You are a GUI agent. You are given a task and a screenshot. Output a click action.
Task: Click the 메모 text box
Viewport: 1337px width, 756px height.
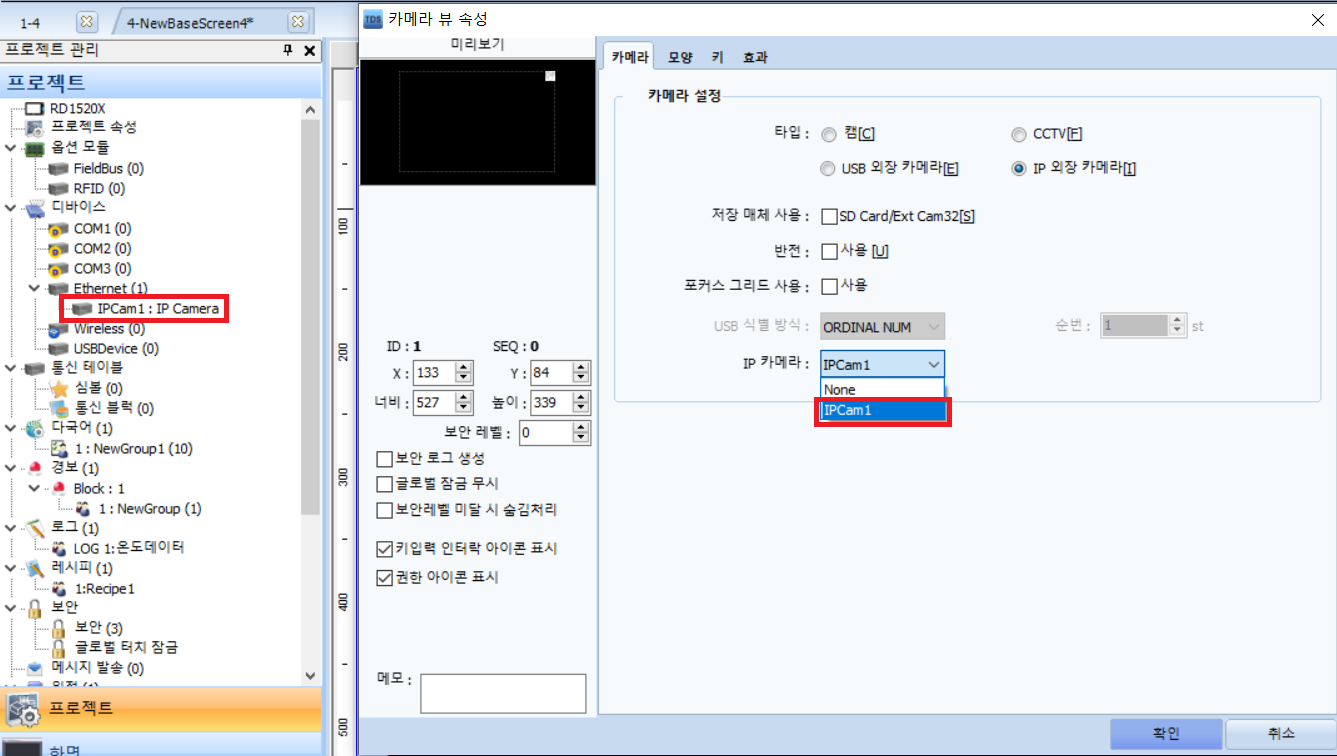point(503,693)
